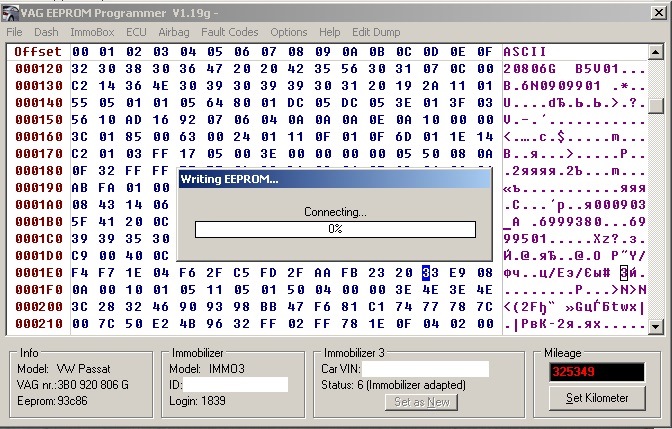The image size is (672, 429).
Task: Click byte 3C in row 000160
Action: coord(80,137)
